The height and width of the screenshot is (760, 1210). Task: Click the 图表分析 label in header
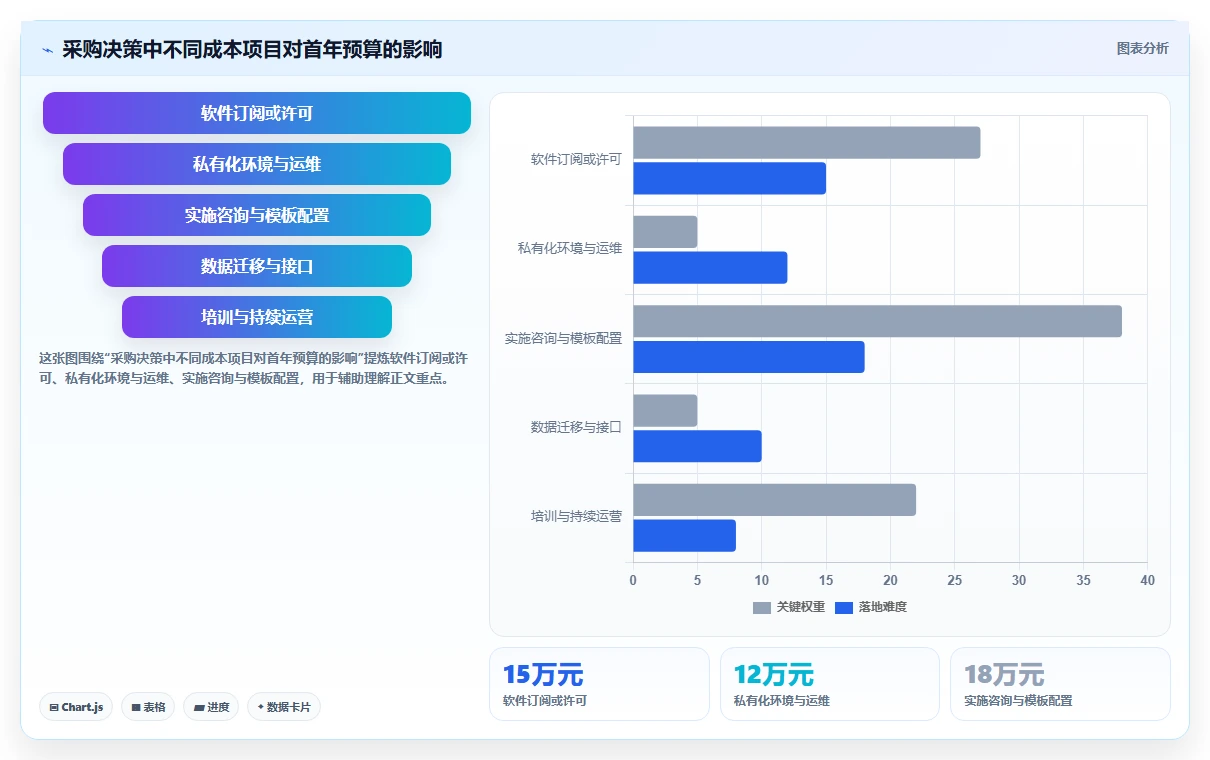click(1142, 48)
